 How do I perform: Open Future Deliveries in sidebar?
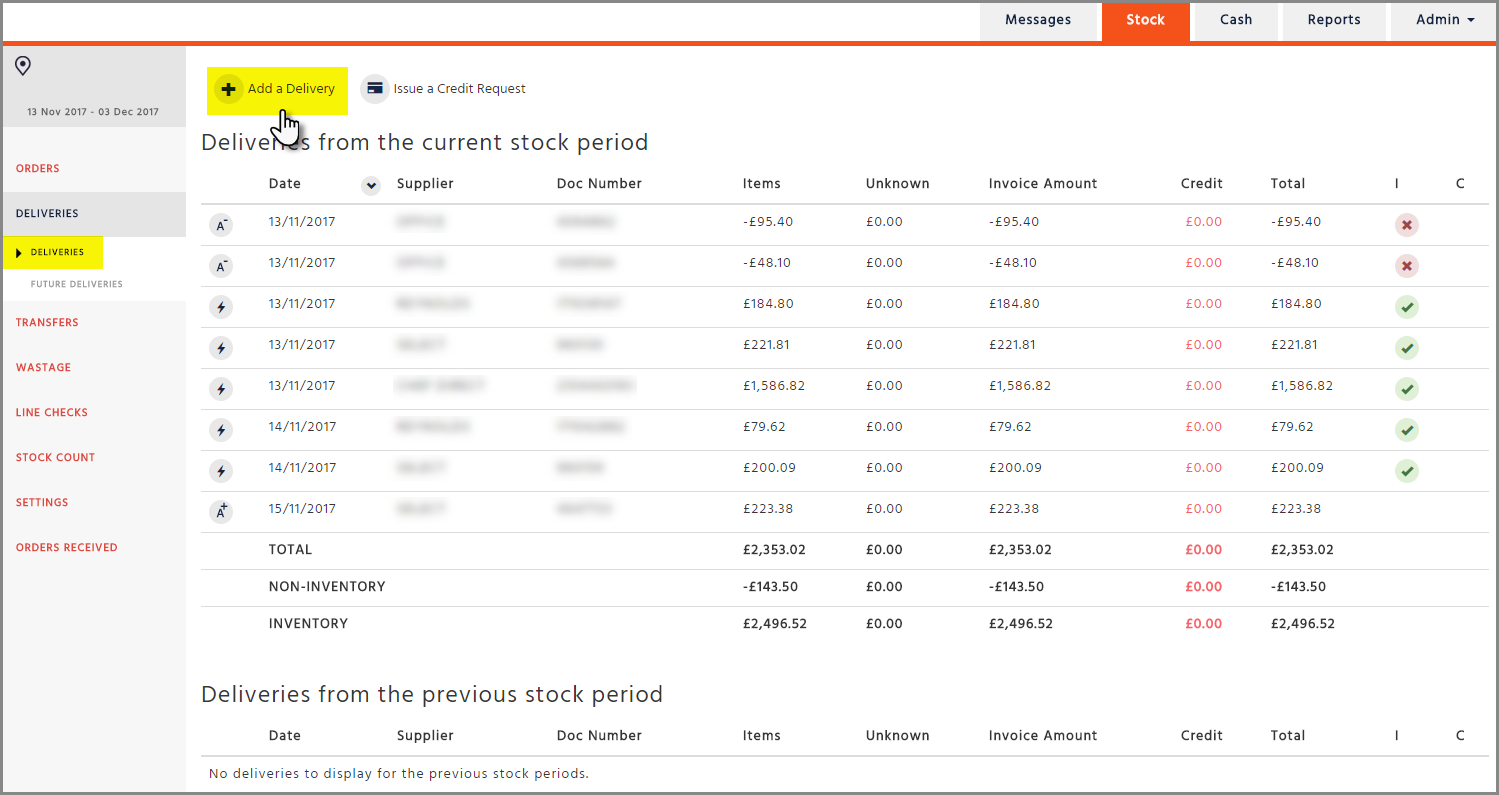(x=77, y=284)
